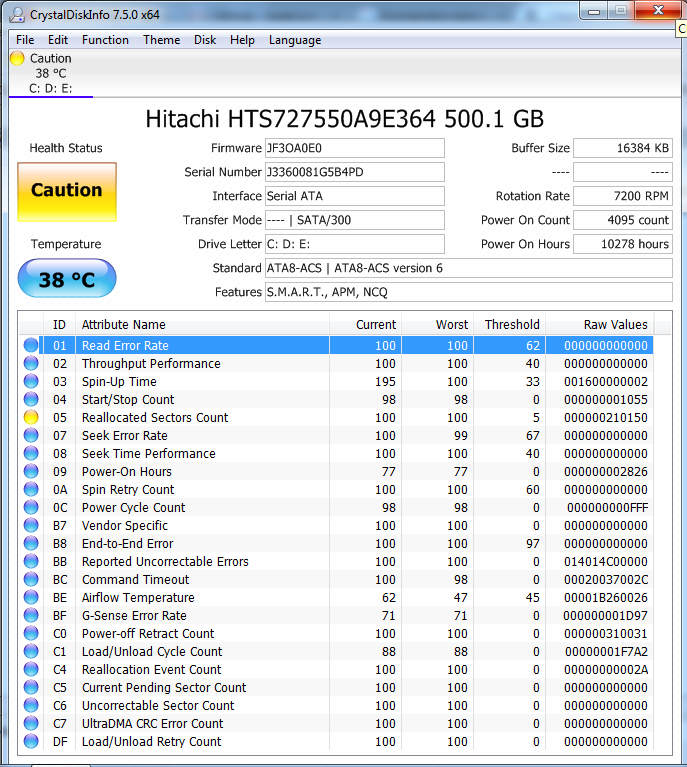Viewport: 687px width, 767px height.
Task: Click the Firmware value field
Action: click(x=354, y=148)
